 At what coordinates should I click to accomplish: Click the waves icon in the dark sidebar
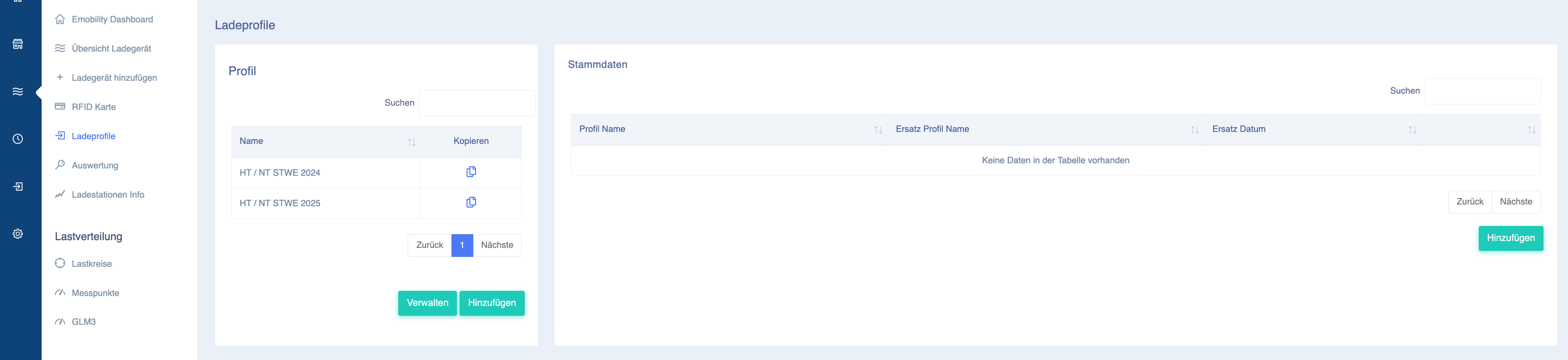(18, 92)
